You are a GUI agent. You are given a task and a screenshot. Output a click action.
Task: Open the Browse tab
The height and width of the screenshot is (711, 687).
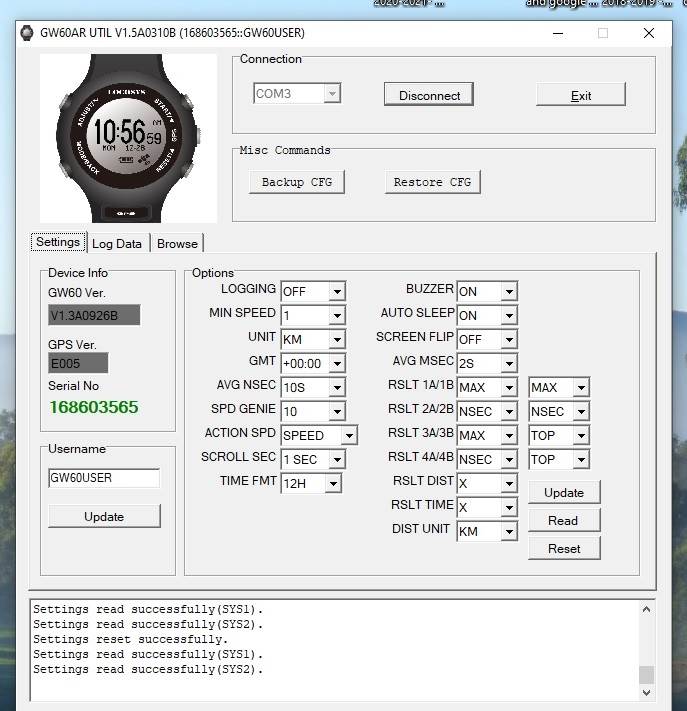(x=177, y=243)
